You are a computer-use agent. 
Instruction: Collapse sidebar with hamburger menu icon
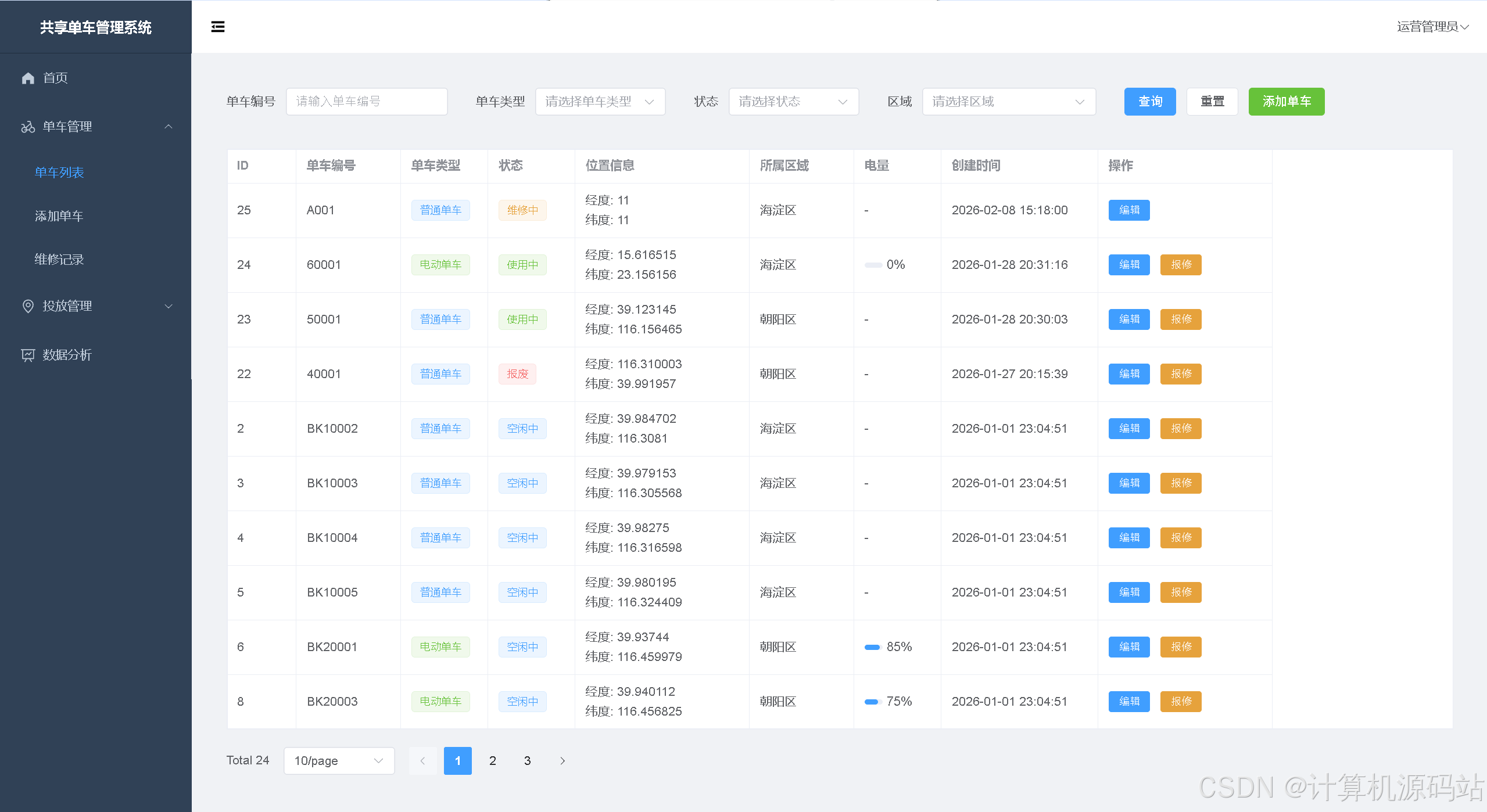(x=218, y=27)
